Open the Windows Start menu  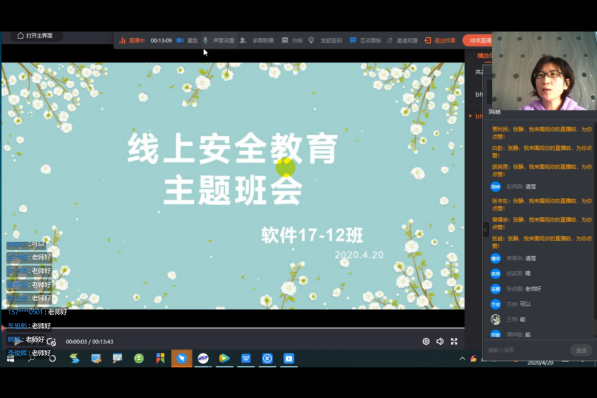[x=10, y=358]
